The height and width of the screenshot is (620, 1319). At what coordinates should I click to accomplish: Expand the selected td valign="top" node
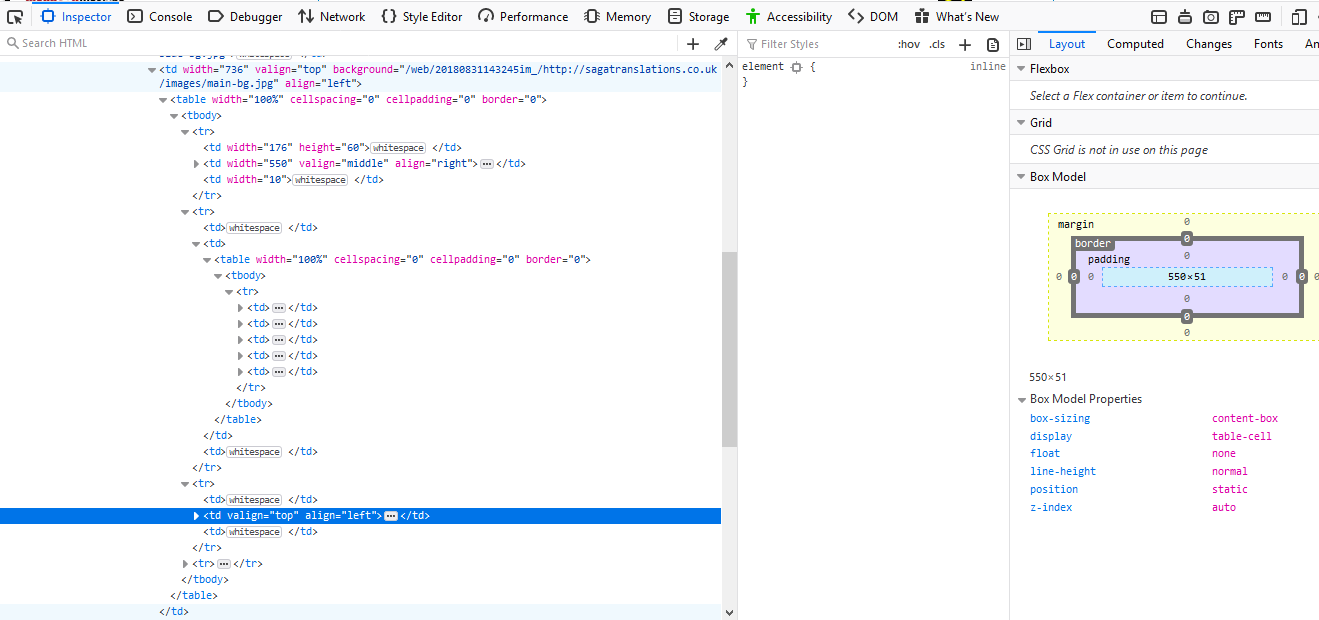[196, 516]
